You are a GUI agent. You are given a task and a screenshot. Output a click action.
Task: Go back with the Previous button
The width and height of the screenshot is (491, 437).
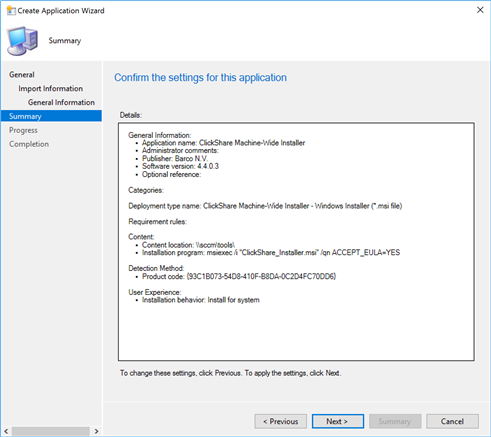coord(280,421)
